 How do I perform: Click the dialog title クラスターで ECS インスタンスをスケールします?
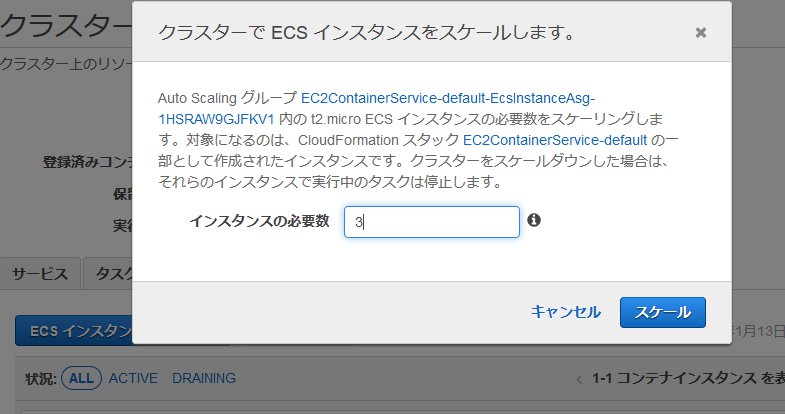[366, 32]
